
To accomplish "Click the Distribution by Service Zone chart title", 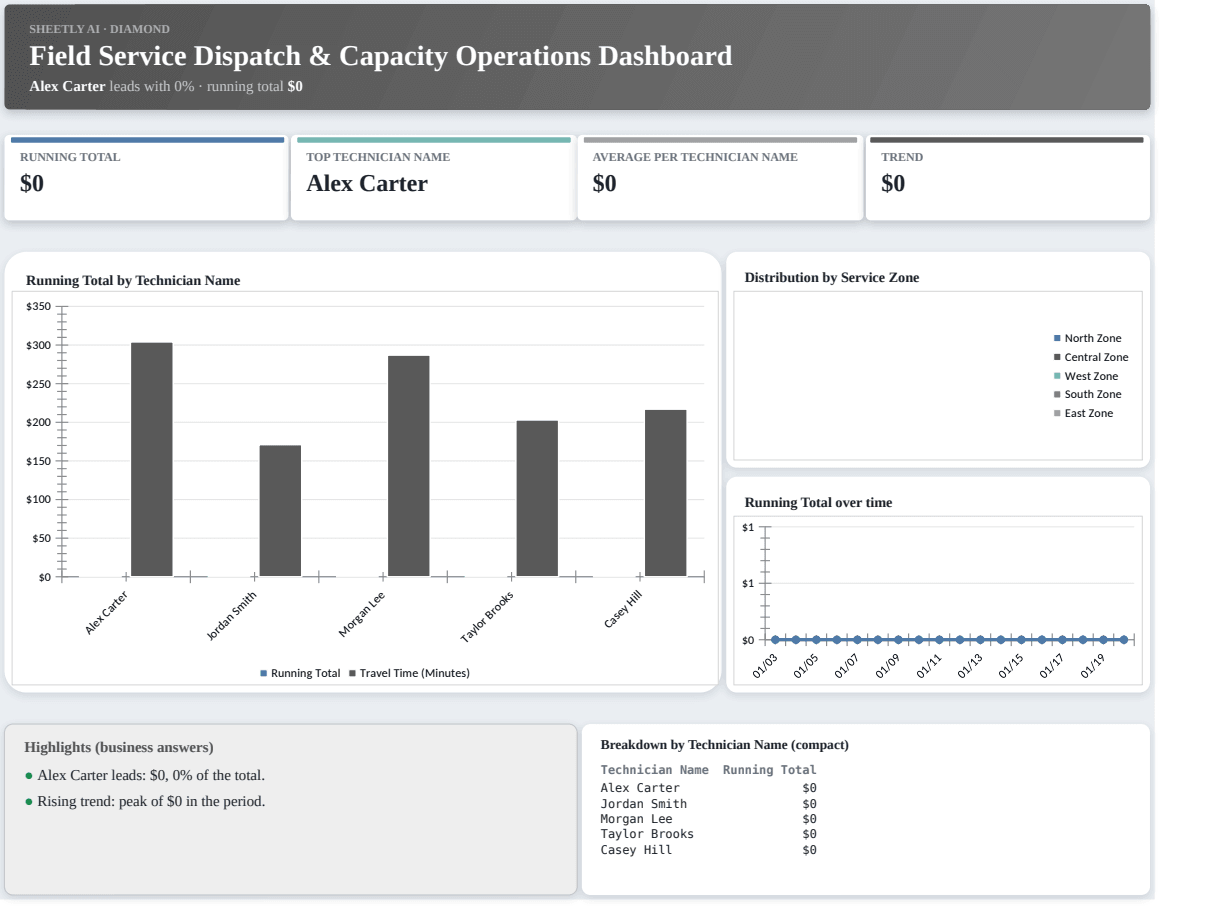I will pyautogui.click(x=832, y=278).
